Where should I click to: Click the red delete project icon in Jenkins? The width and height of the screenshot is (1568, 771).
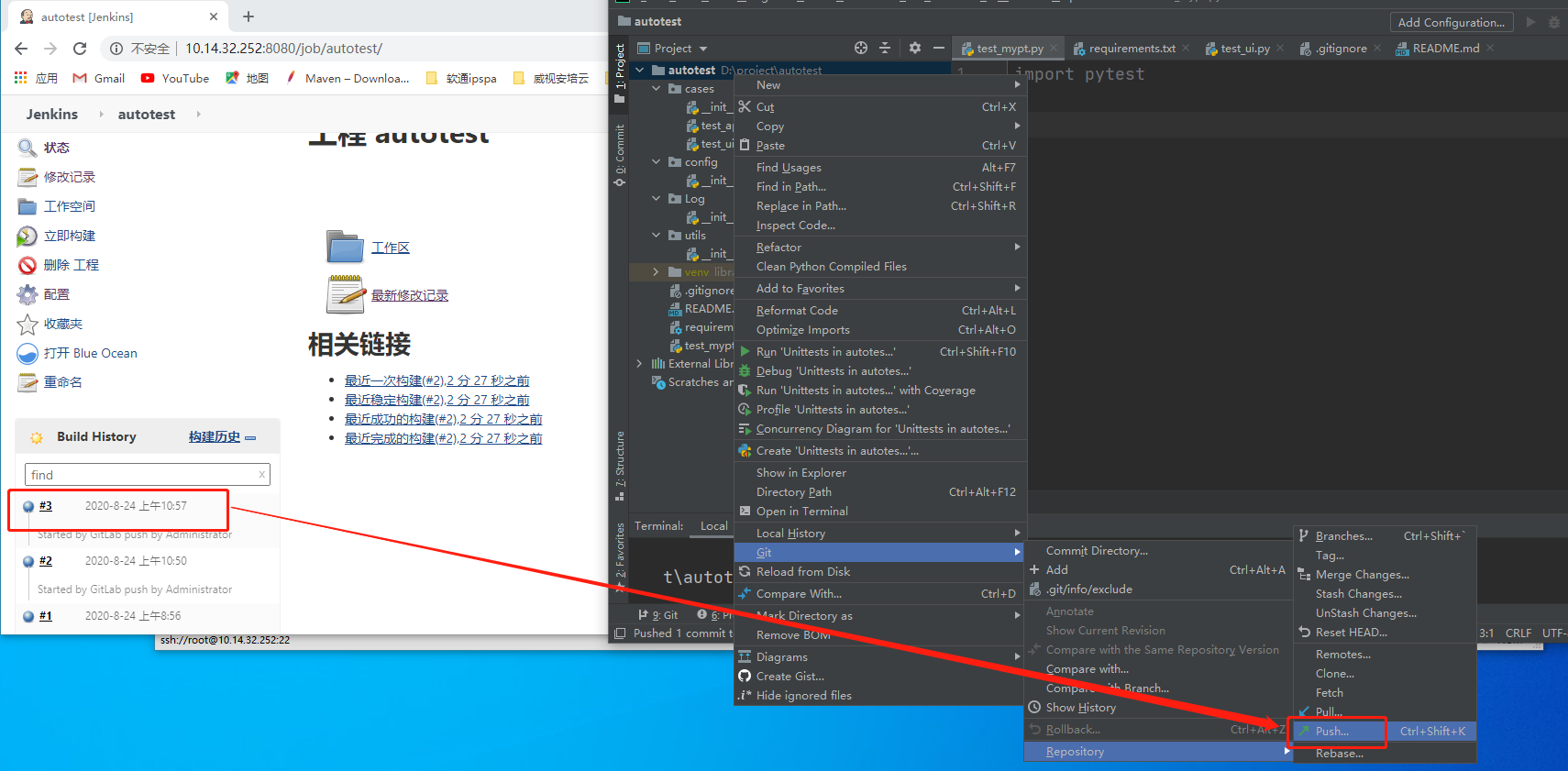[x=28, y=265]
